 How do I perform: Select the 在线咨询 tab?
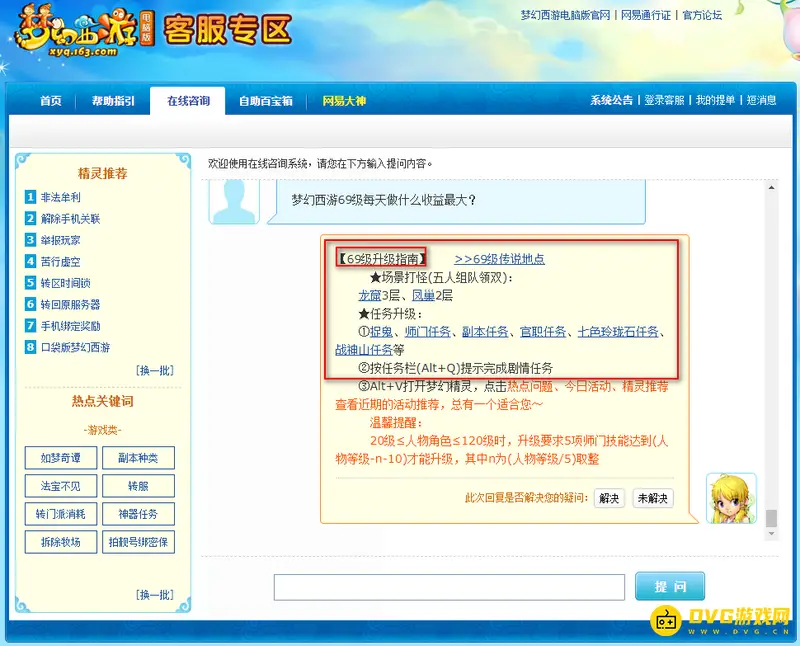[188, 101]
